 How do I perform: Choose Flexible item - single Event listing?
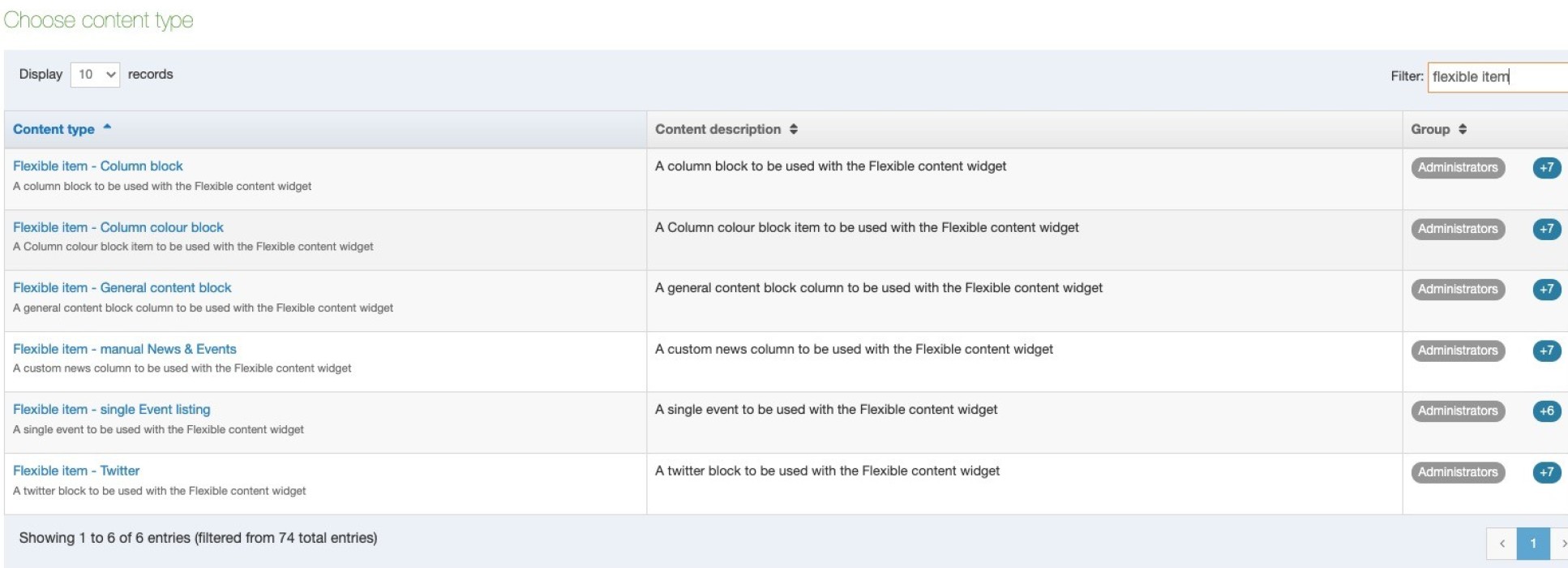tap(112, 410)
